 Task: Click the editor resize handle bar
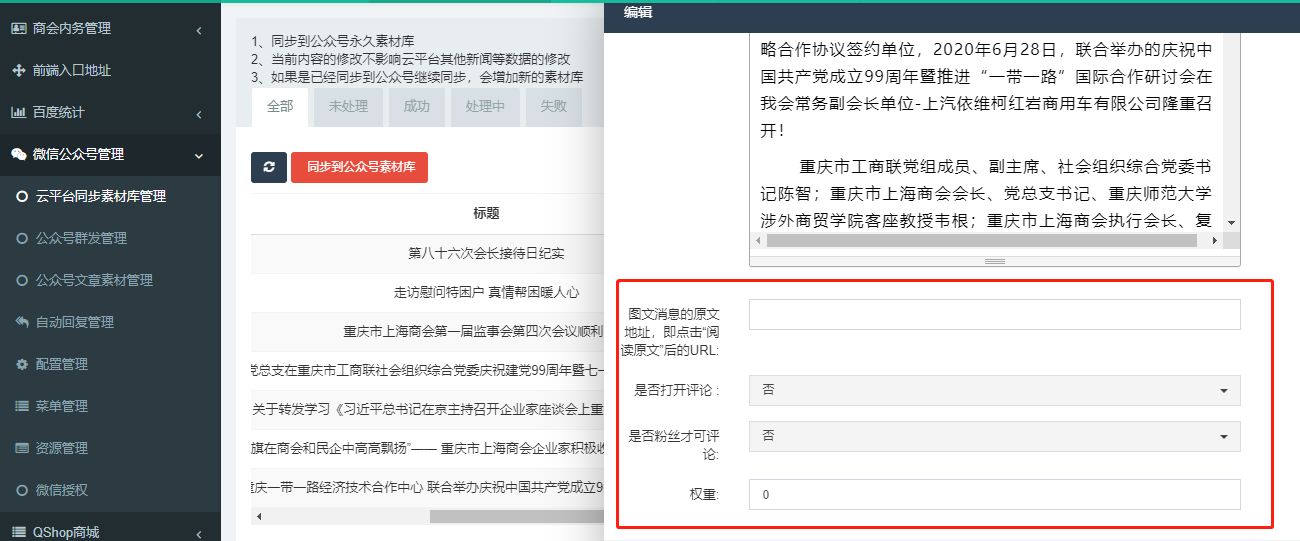click(x=994, y=261)
